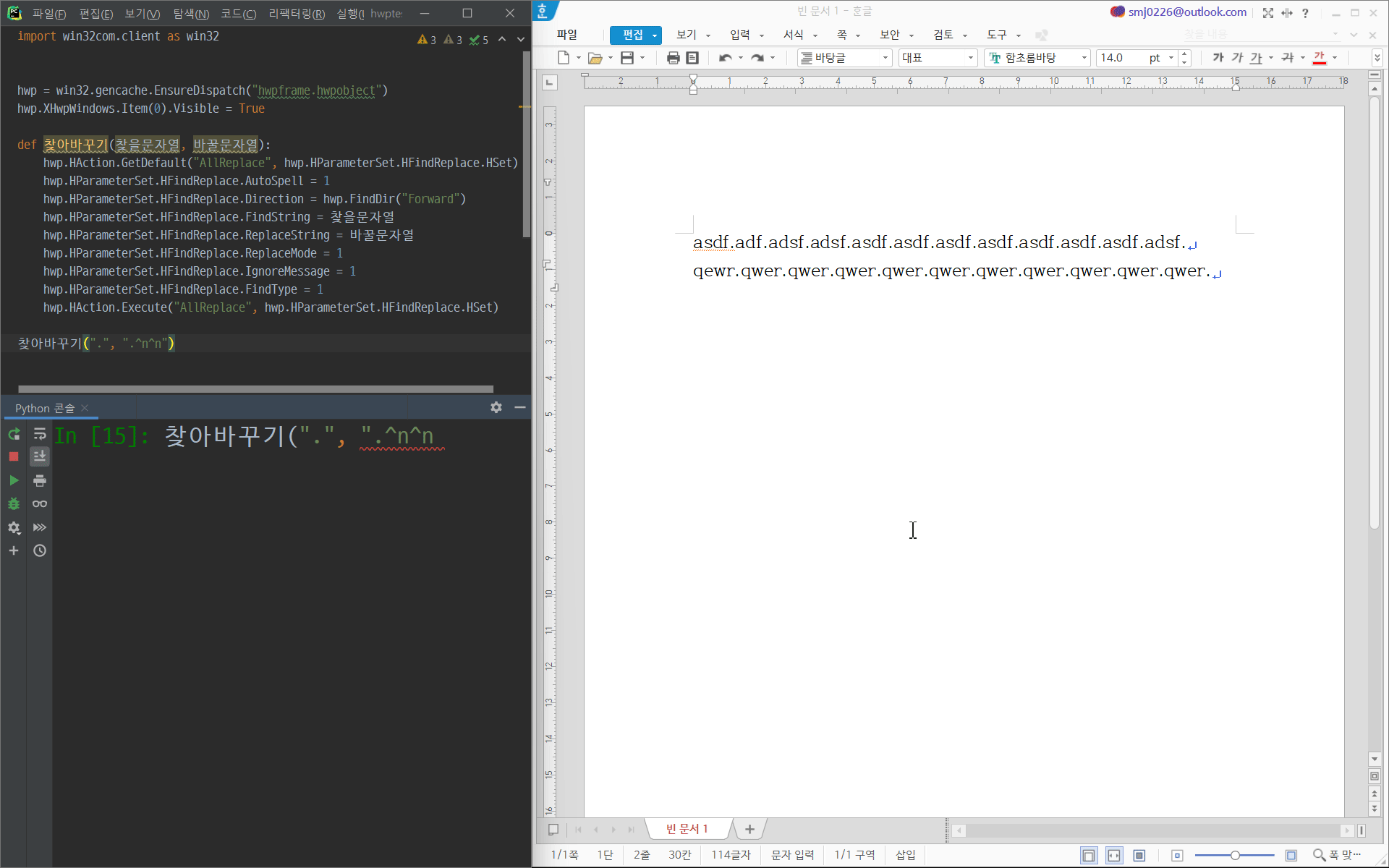
Task: Open the 함초롬바탕 font dropdown
Action: coord(1084,58)
